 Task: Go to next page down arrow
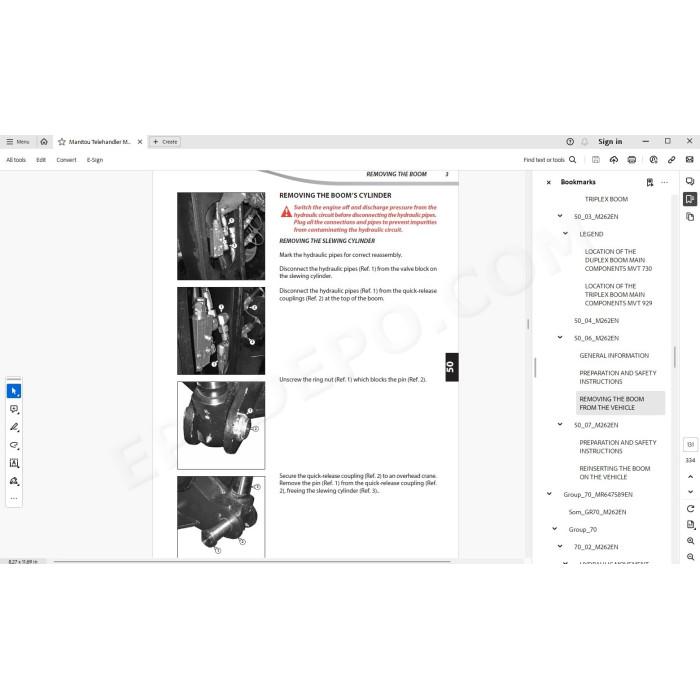coord(690,492)
